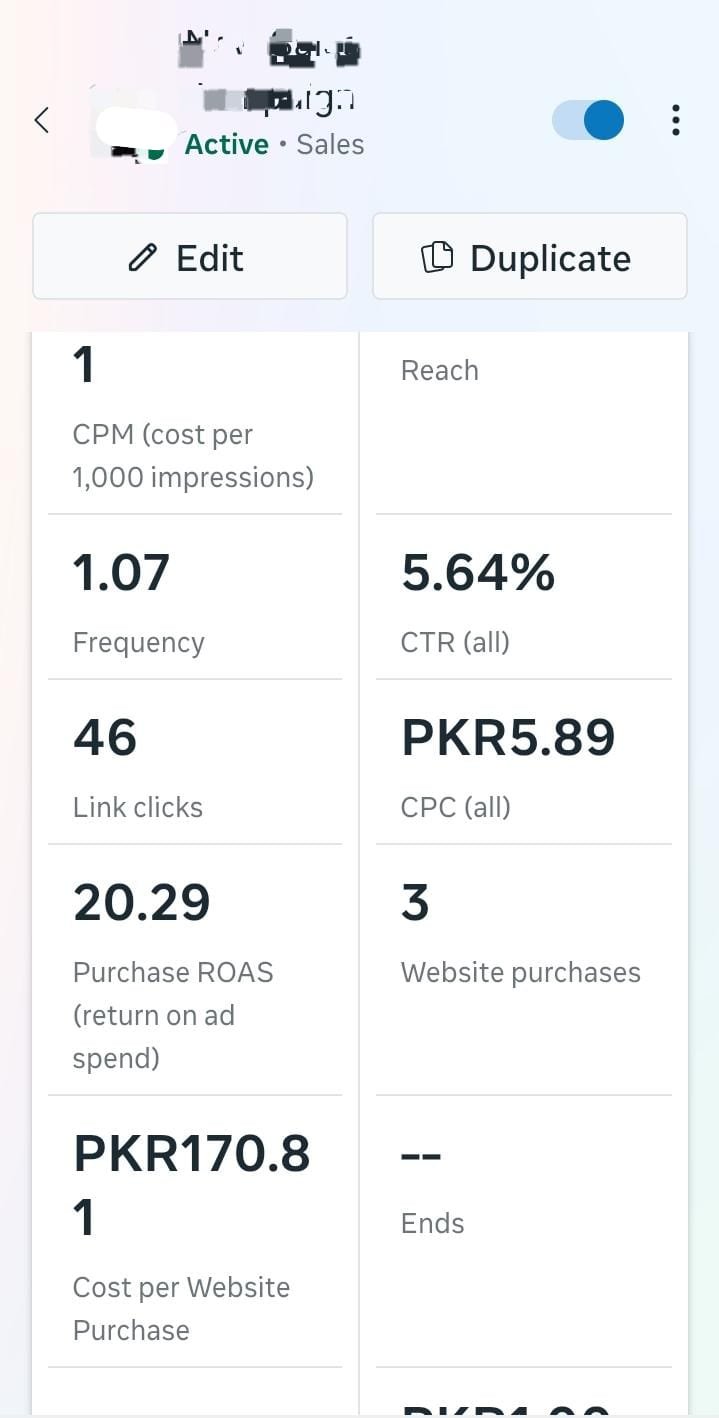Toggle the campaign active switch off
The image size is (719, 1418).
588,121
